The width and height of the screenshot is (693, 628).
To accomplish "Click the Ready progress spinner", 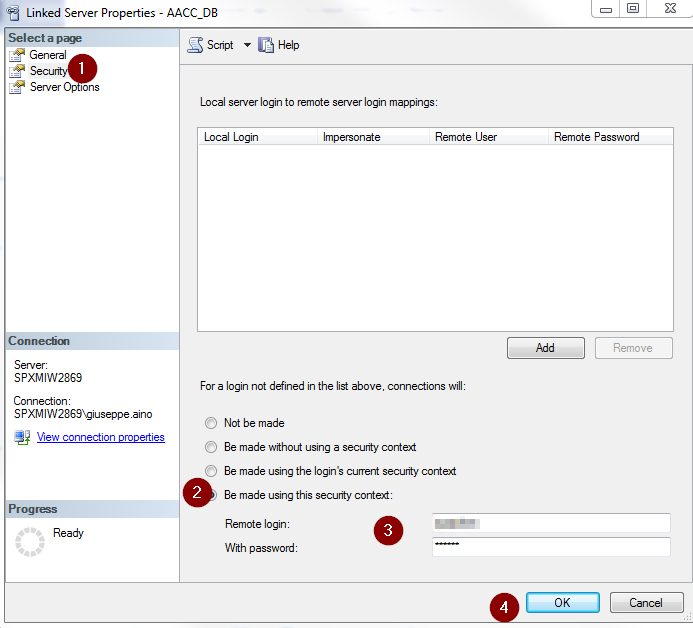I will tap(30, 541).
